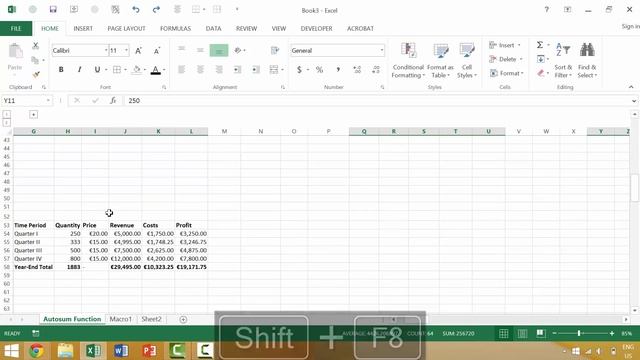Image resolution: width=640 pixels, height=360 pixels.
Task: Click the Save icon in quick access toolbar
Action: coord(53,9)
